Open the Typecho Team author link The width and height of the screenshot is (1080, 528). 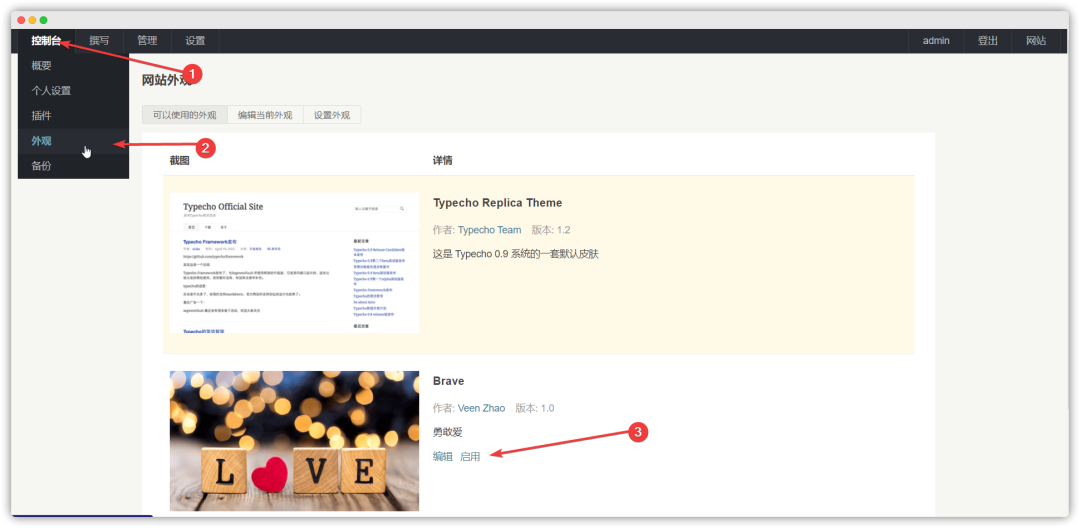490,230
